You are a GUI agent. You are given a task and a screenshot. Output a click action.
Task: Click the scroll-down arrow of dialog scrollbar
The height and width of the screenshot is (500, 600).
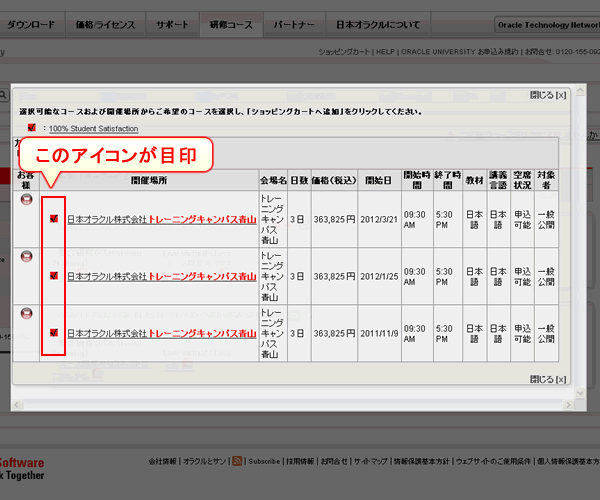580,393
